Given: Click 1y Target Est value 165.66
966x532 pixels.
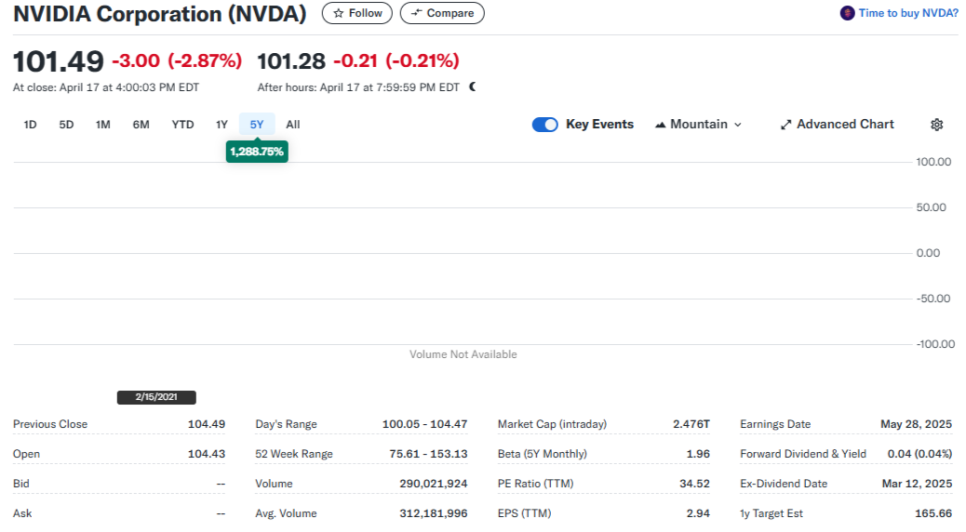Looking at the screenshot, I should coord(933,513).
